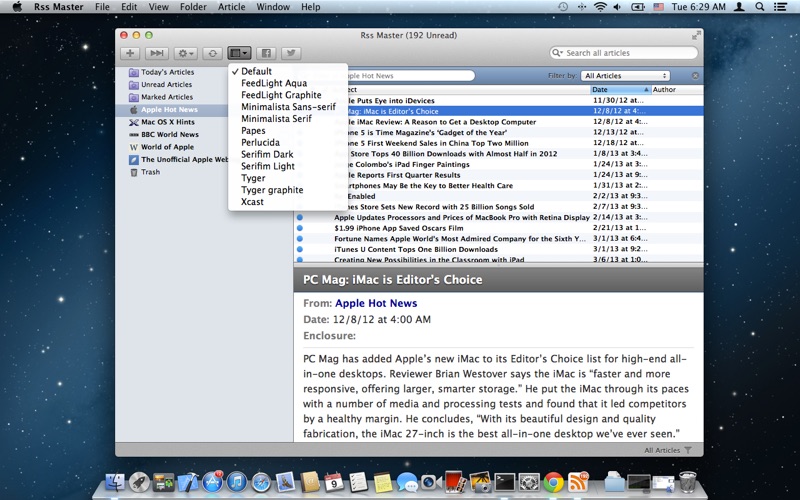800x500 pixels.
Task: Sort articles by the Date column
Action: pyautogui.click(x=618, y=90)
